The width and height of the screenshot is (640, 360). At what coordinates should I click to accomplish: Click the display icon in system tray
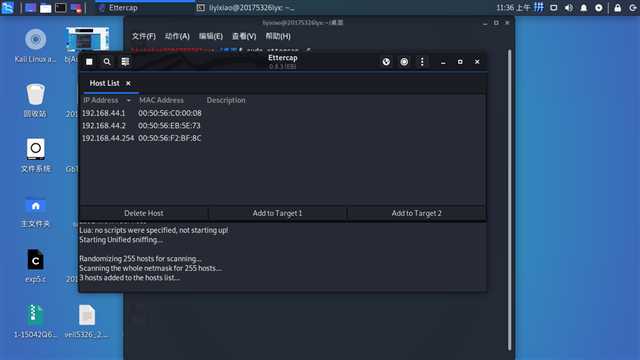[553, 8]
